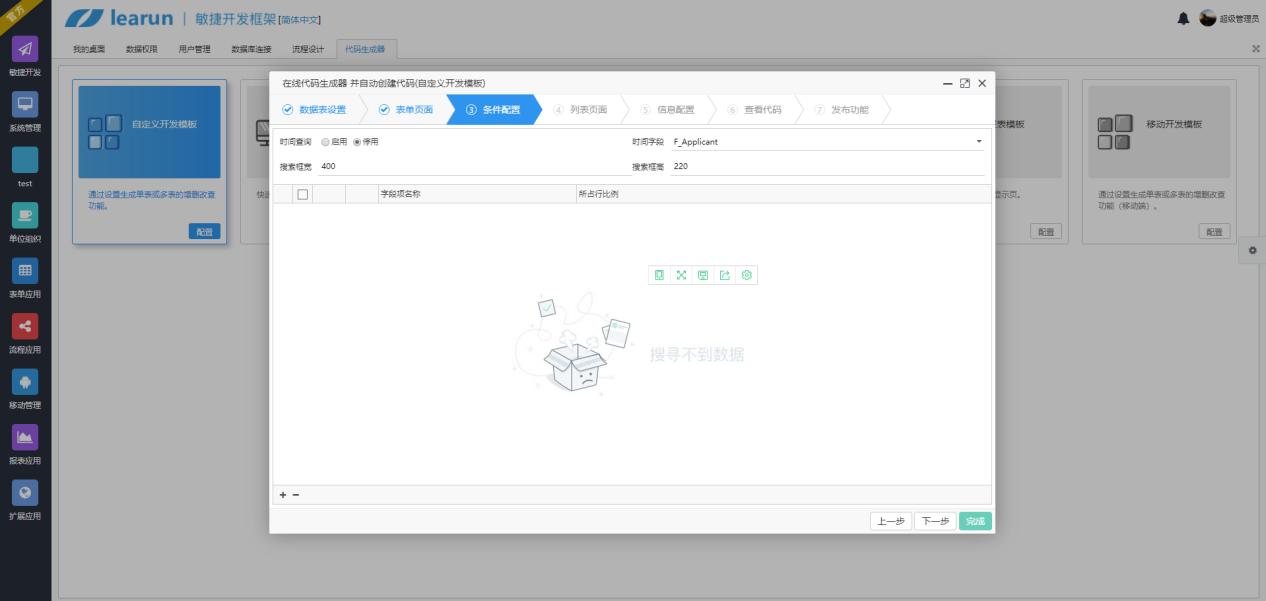Image resolution: width=1266 pixels, height=601 pixels.
Task: Go to wizard step 表单页面
Action: click(405, 110)
